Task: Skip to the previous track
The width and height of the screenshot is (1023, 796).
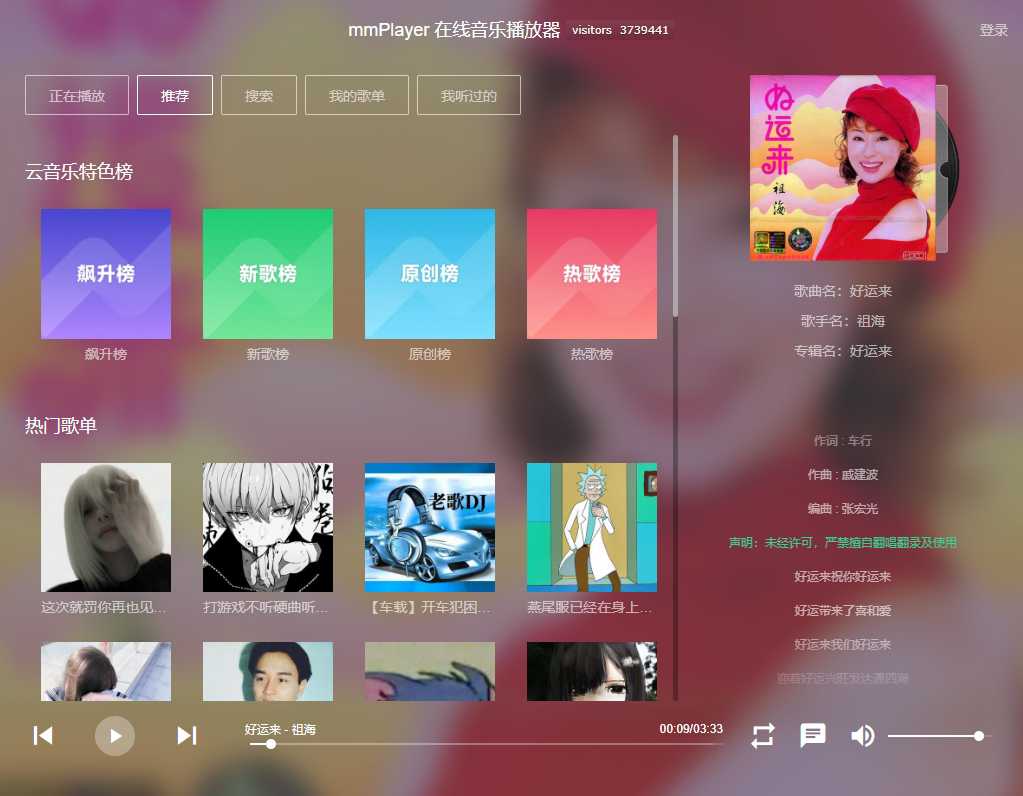Action: (x=42, y=735)
